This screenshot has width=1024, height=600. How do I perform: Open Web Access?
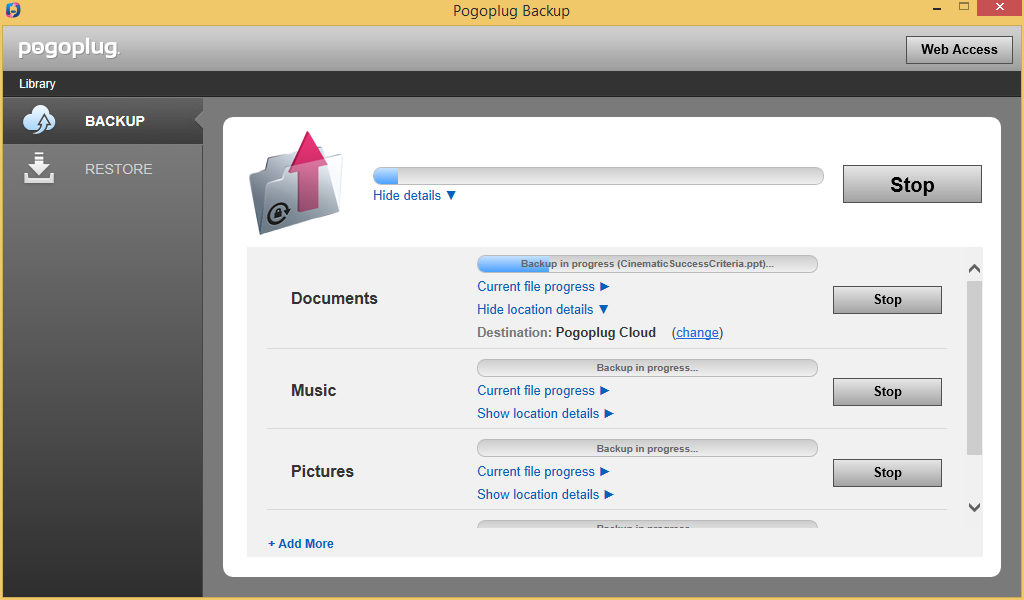(x=959, y=50)
